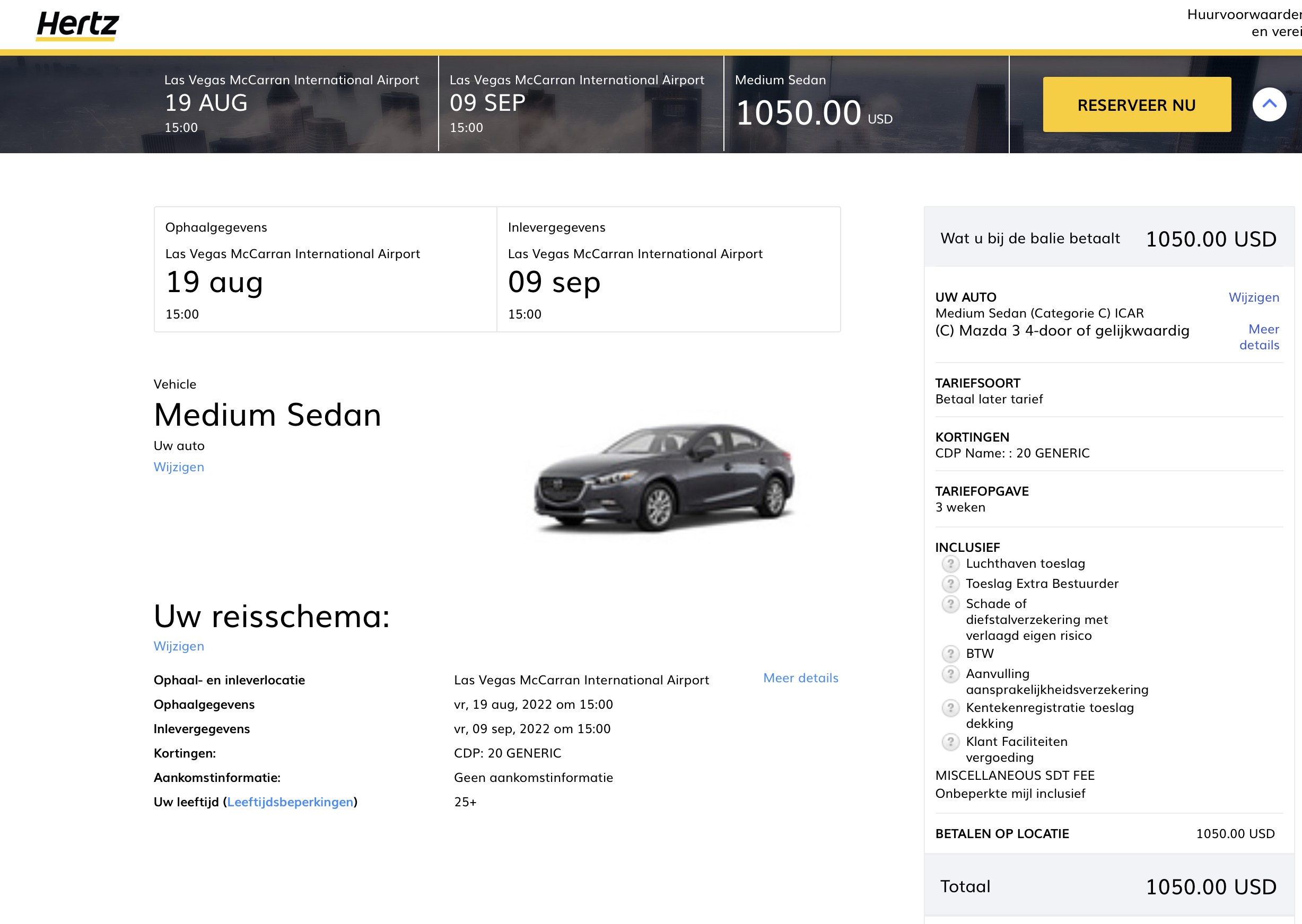1302x924 pixels.
Task: Open help icon for Aanvulling aansprakelijkheidsverzekering
Action: 950,674
